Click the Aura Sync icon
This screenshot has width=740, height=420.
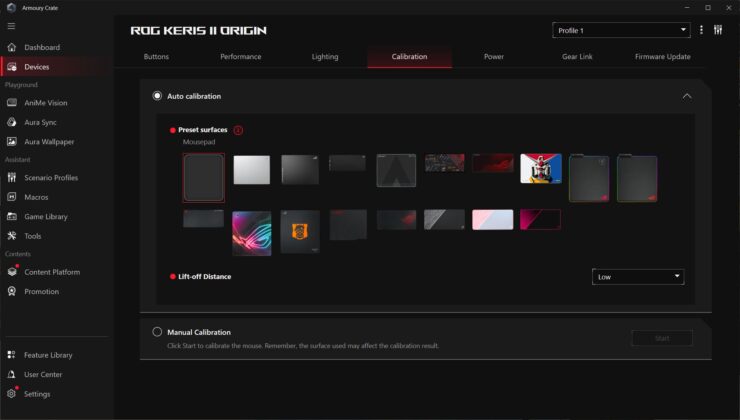(x=12, y=122)
